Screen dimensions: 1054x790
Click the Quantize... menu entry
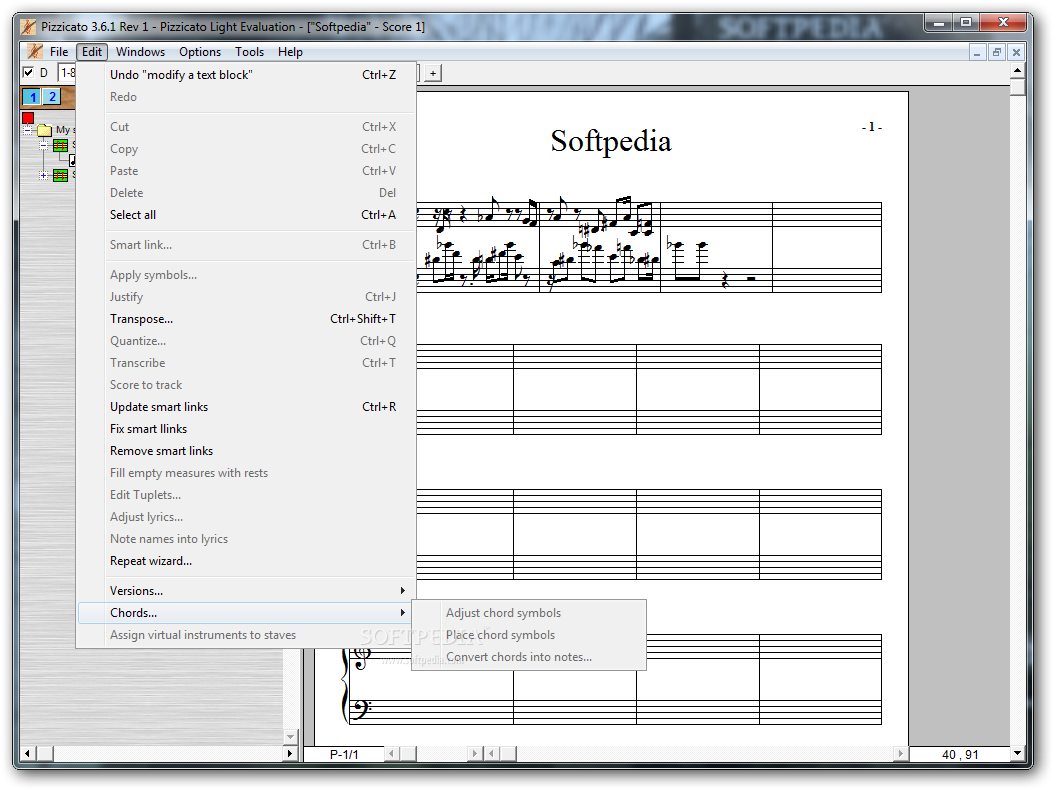click(246, 341)
